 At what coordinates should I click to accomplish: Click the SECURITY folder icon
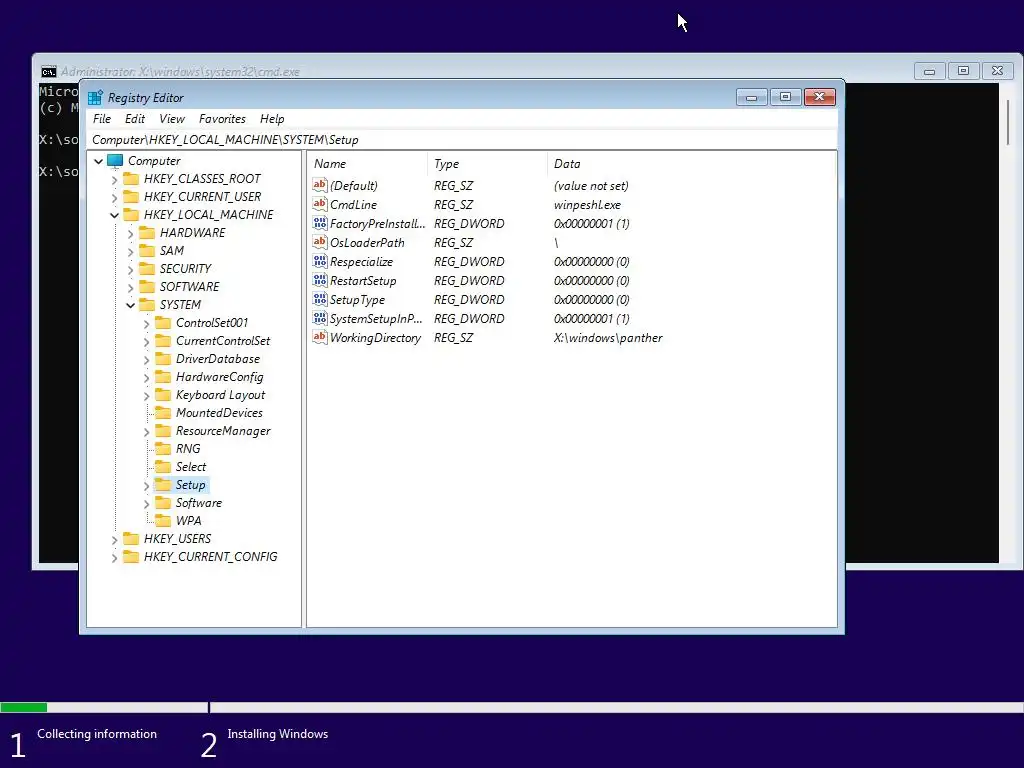point(148,268)
